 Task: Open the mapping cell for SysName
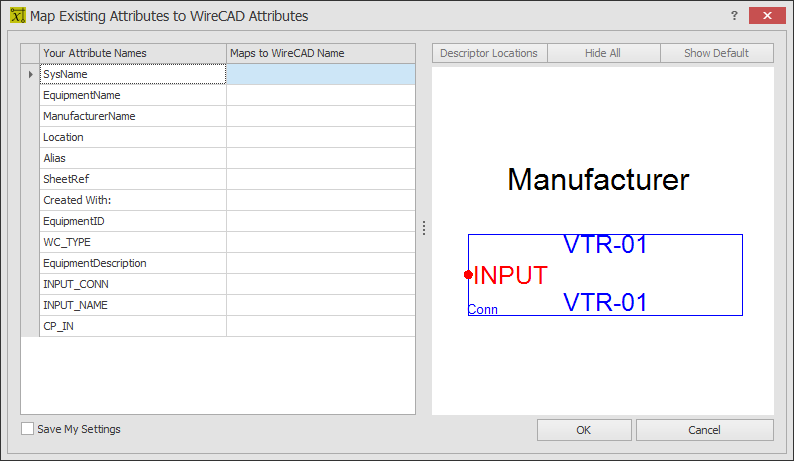pos(321,74)
